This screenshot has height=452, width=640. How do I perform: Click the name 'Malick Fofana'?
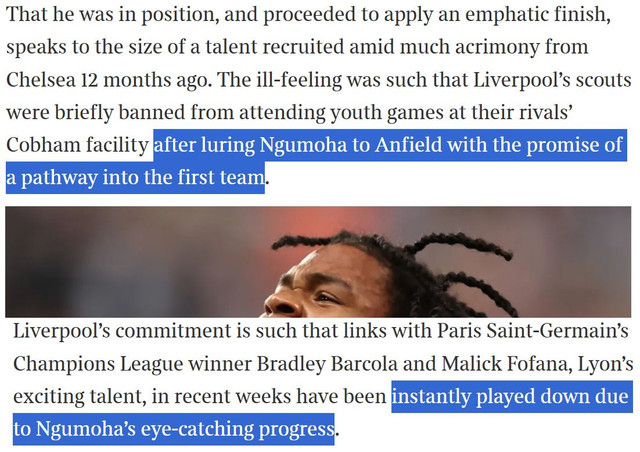click(507, 364)
